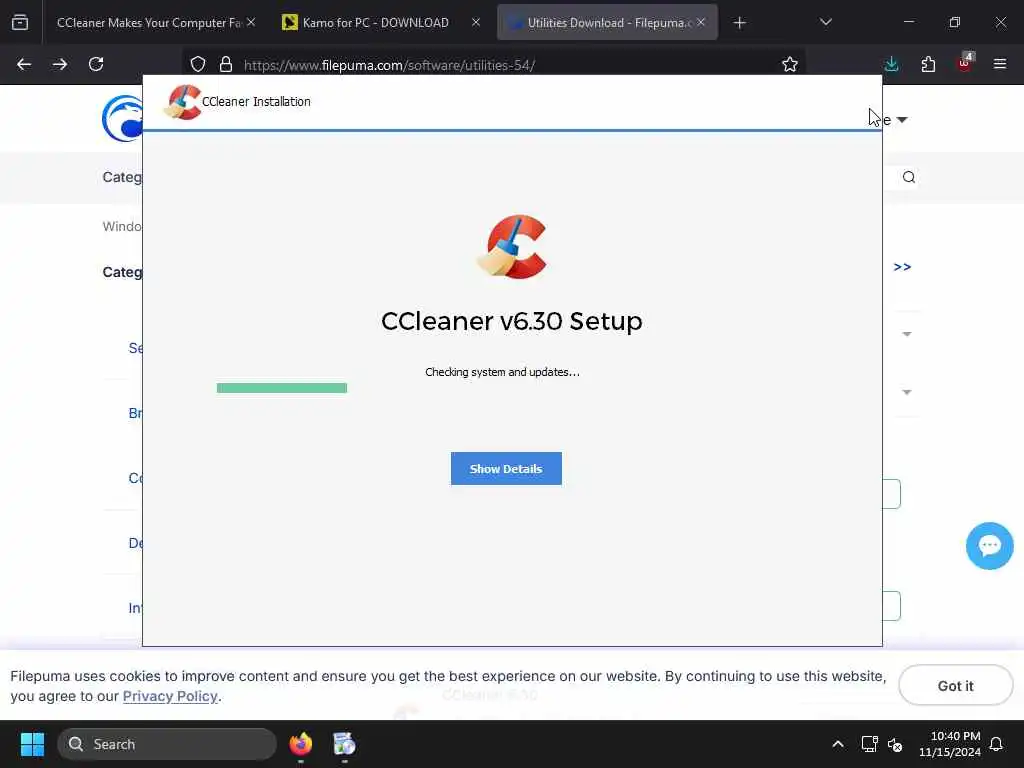
Task: Click the network display tray icon
Action: click(x=869, y=744)
